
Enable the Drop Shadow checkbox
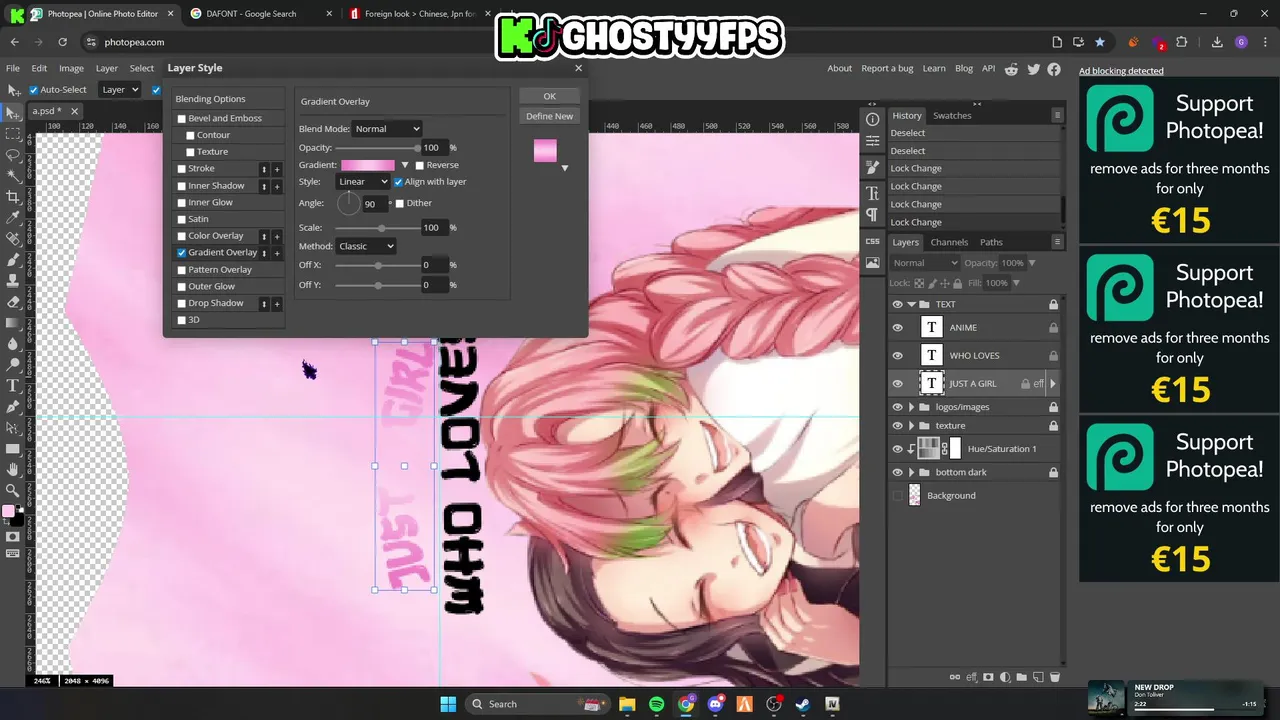click(181, 303)
